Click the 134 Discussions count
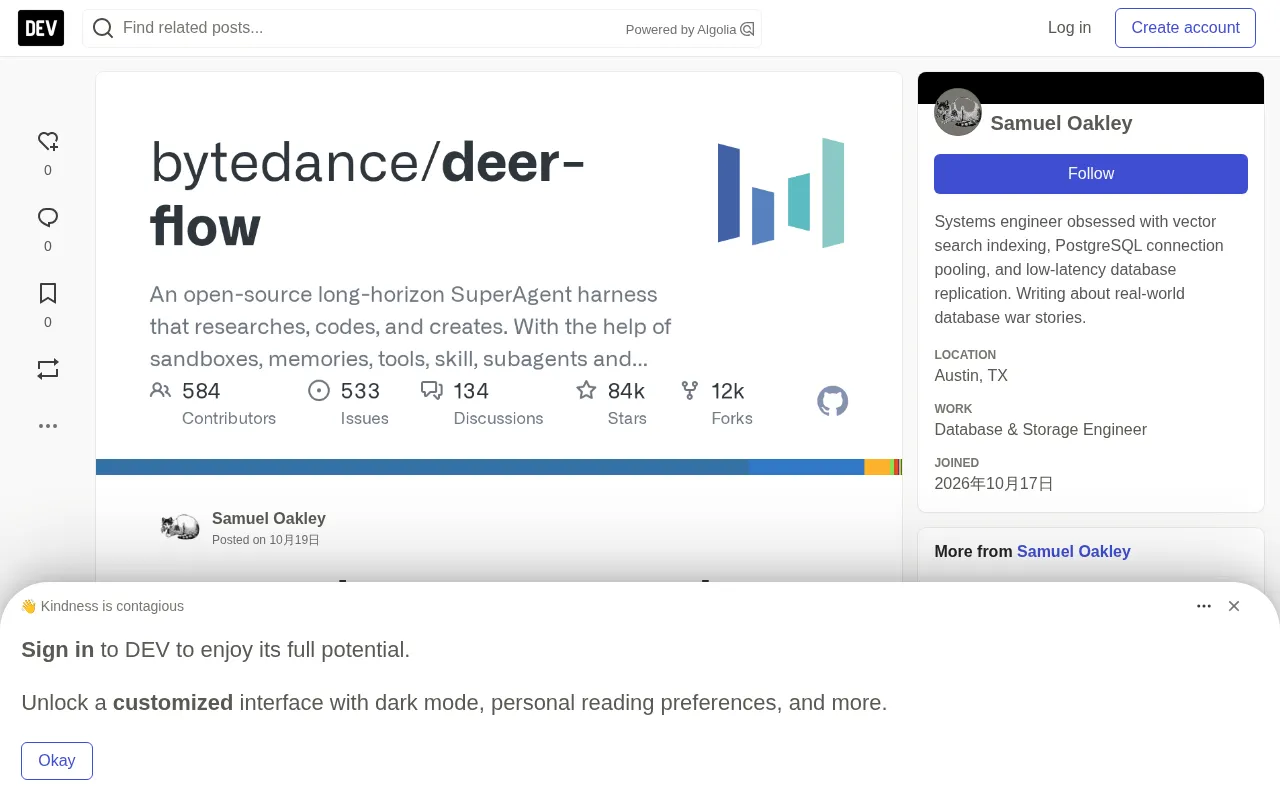 point(471,391)
